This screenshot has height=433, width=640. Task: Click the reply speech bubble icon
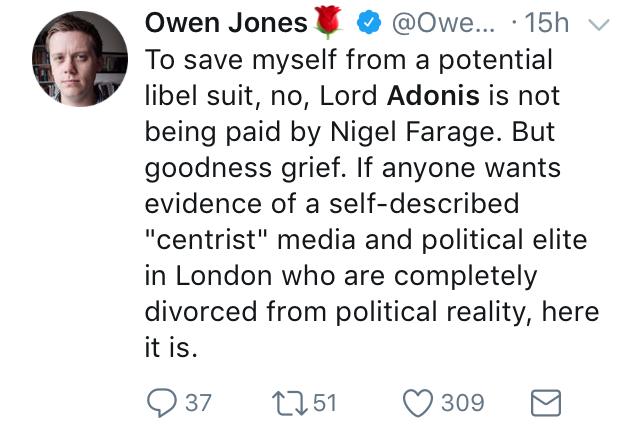click(162, 402)
